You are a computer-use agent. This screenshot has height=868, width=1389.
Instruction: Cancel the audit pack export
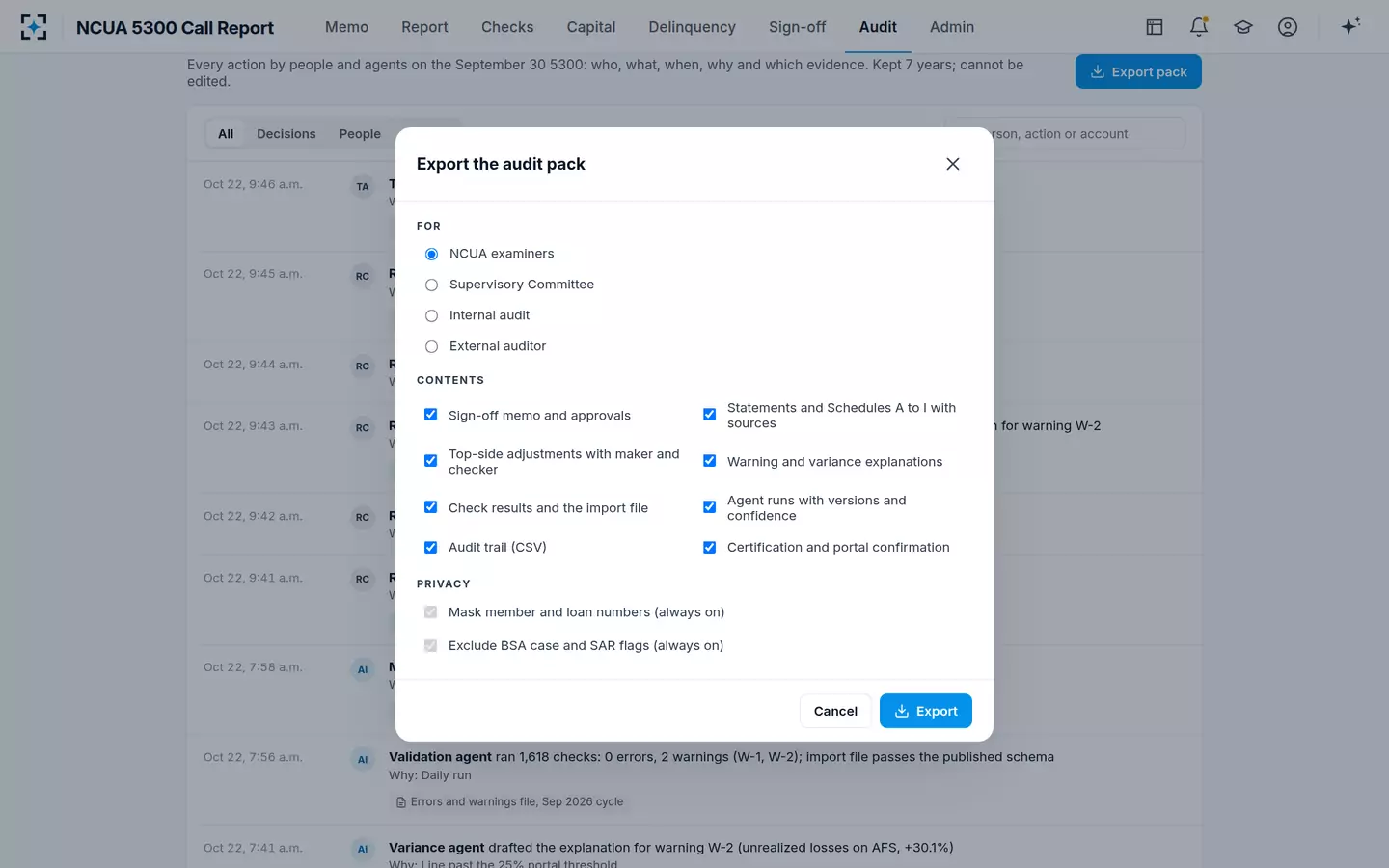click(835, 711)
